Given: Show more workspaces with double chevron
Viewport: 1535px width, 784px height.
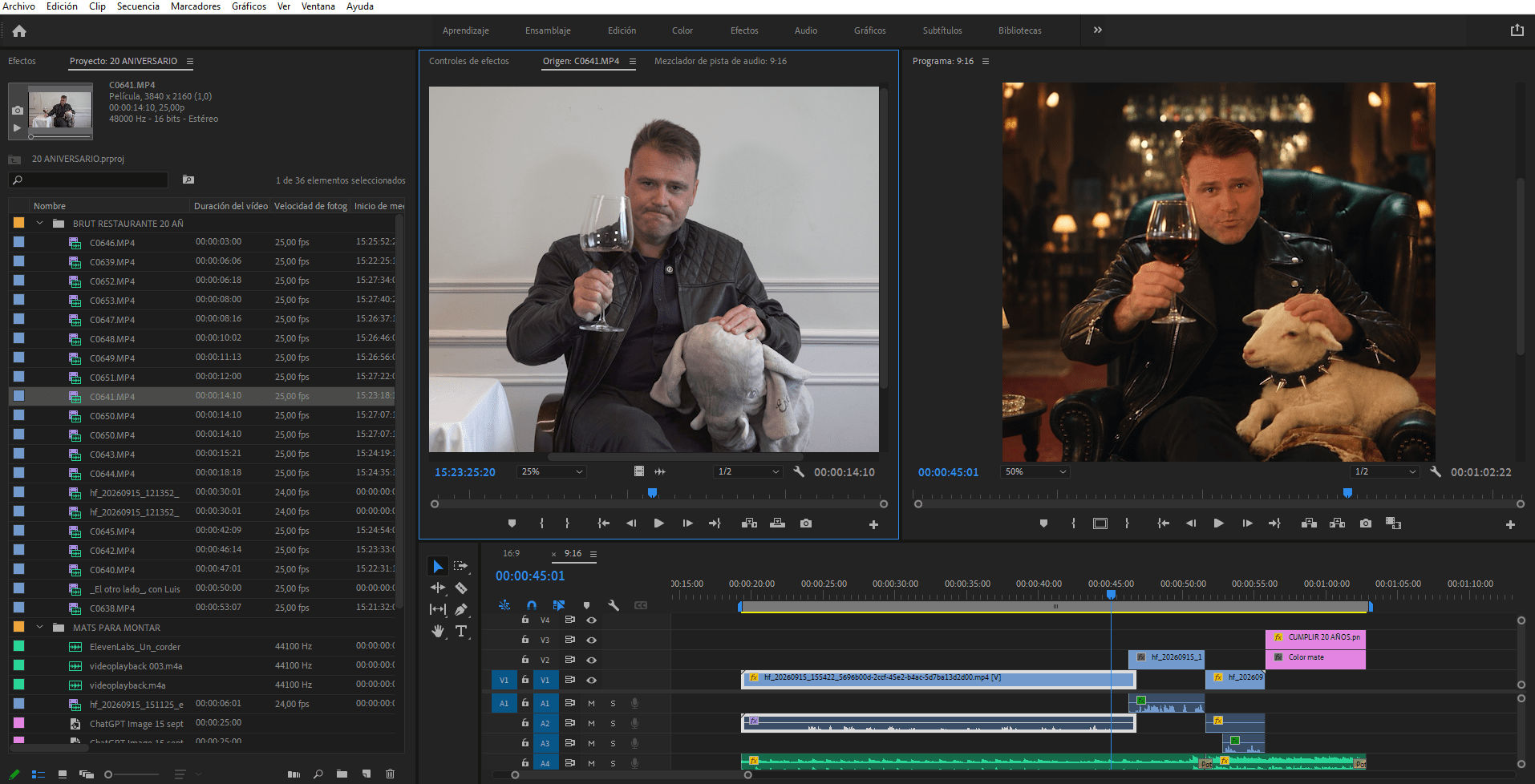Looking at the screenshot, I should pos(1097,30).
